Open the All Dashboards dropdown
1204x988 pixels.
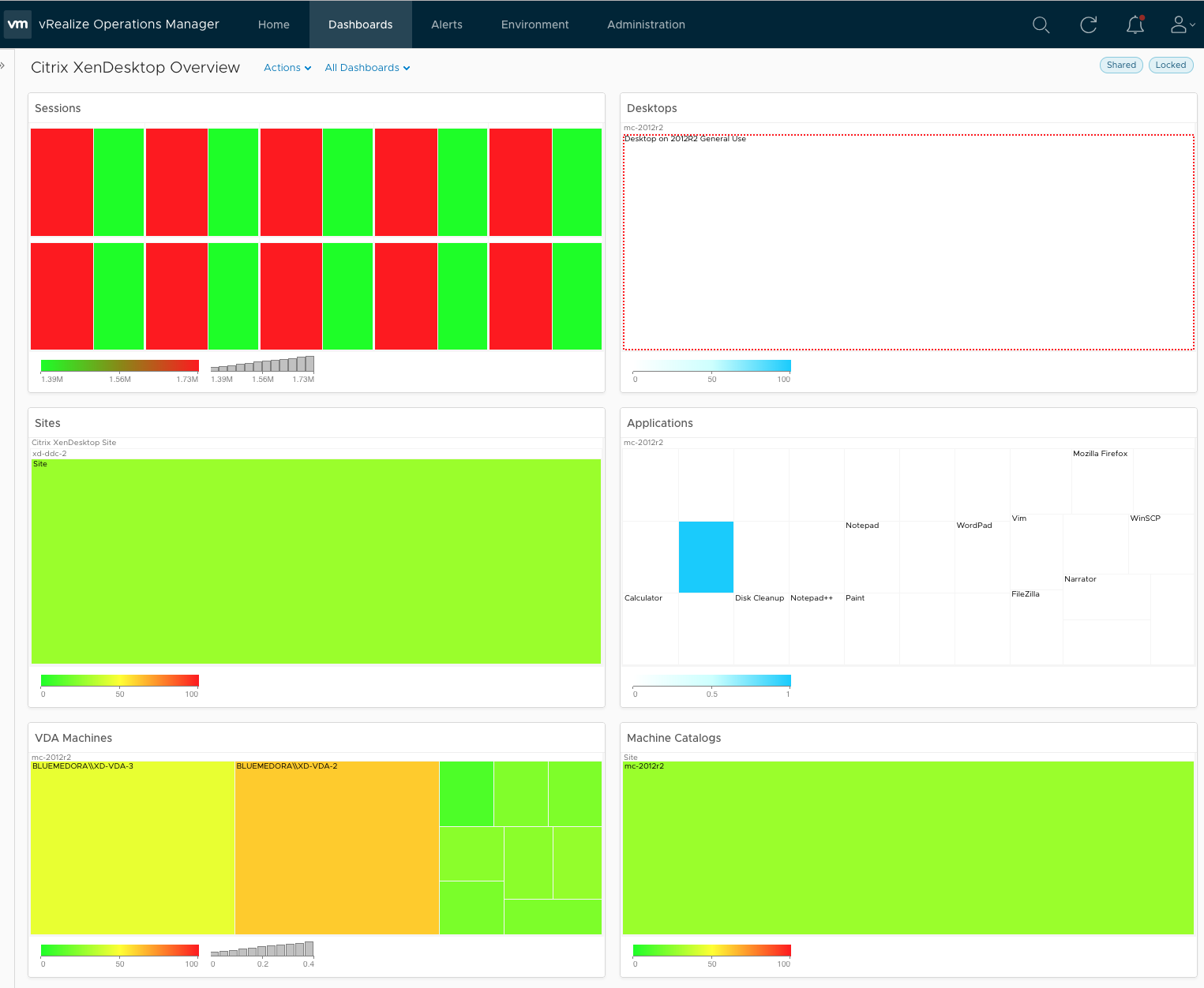(367, 68)
